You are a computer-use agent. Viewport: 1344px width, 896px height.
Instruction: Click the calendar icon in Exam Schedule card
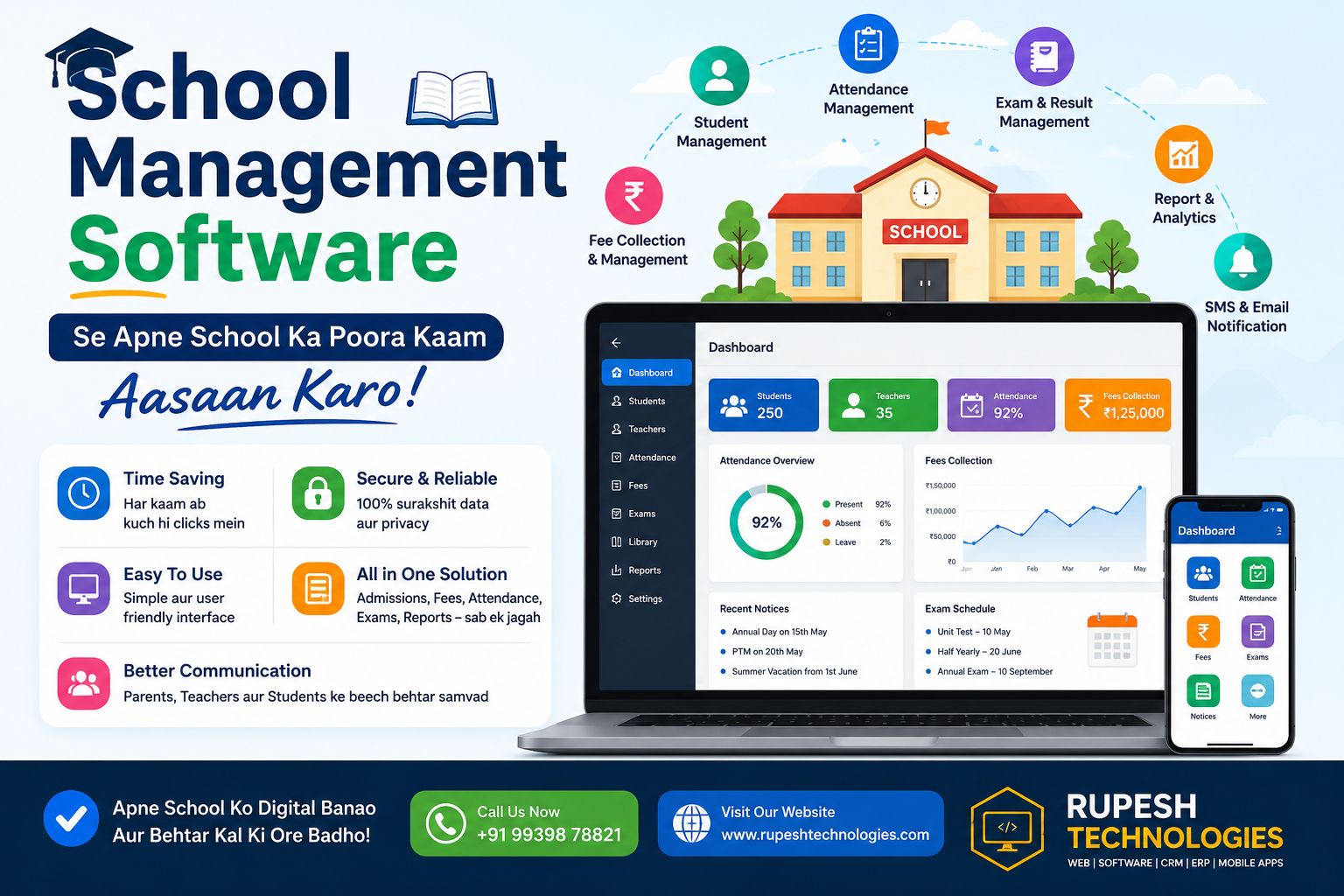pyautogui.click(x=1112, y=640)
